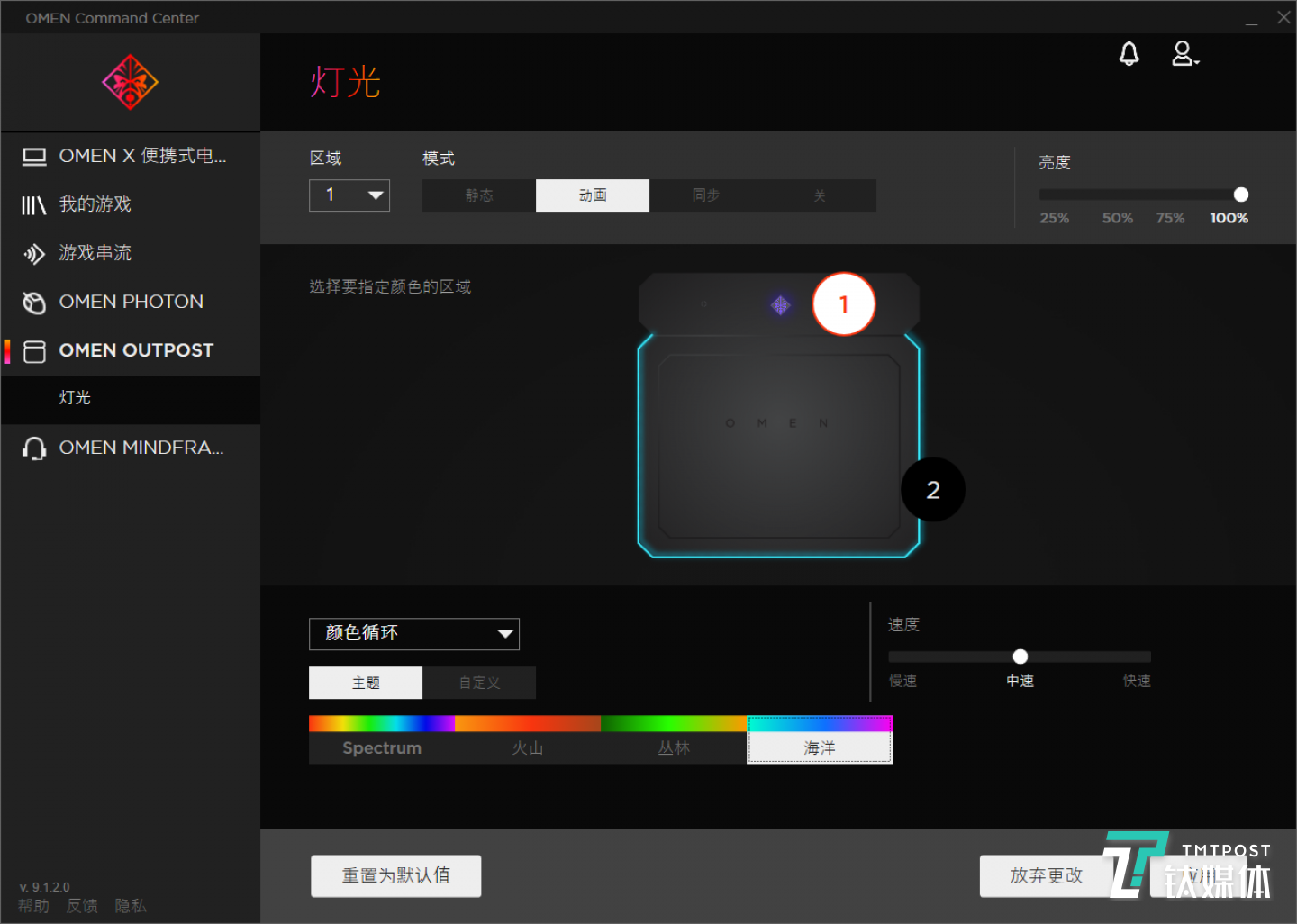Switch to the 自定义 custom tab
Screen dimensions: 1297x924
click(x=479, y=683)
